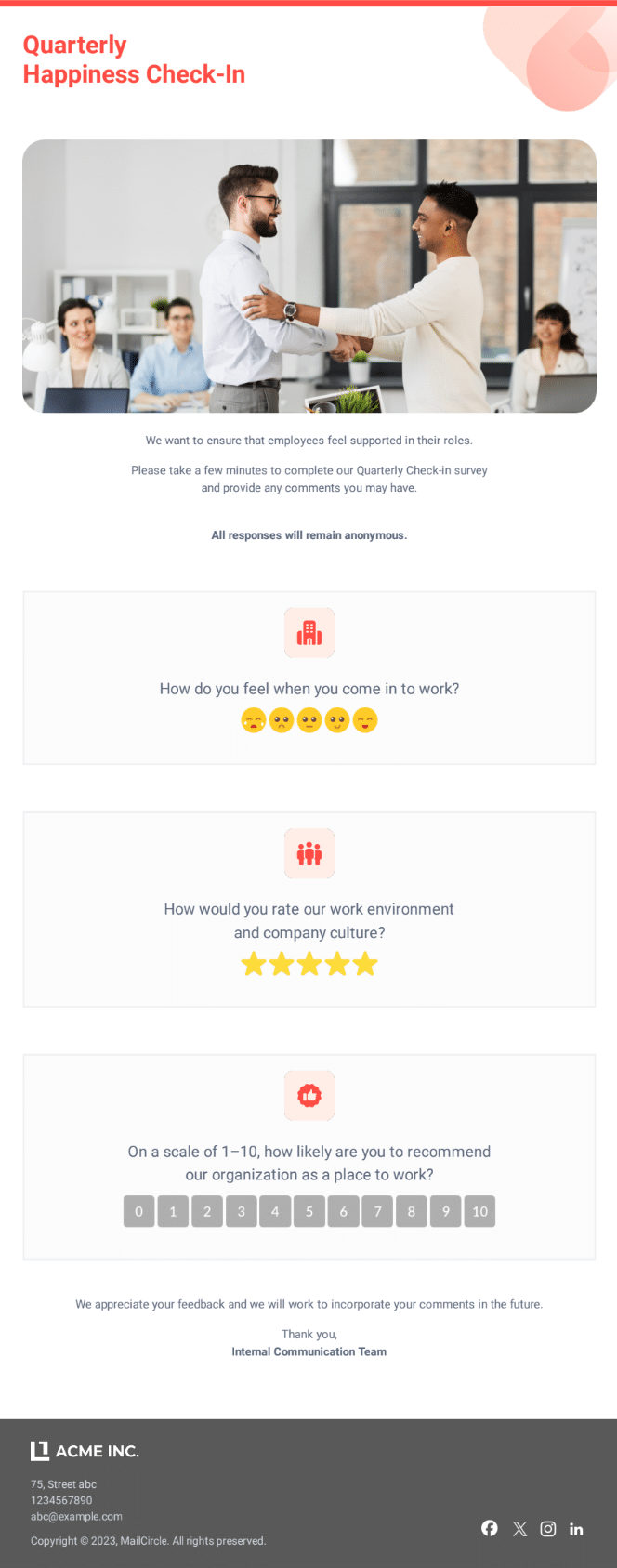Click the LinkedIn icon in footer

coord(576,1529)
